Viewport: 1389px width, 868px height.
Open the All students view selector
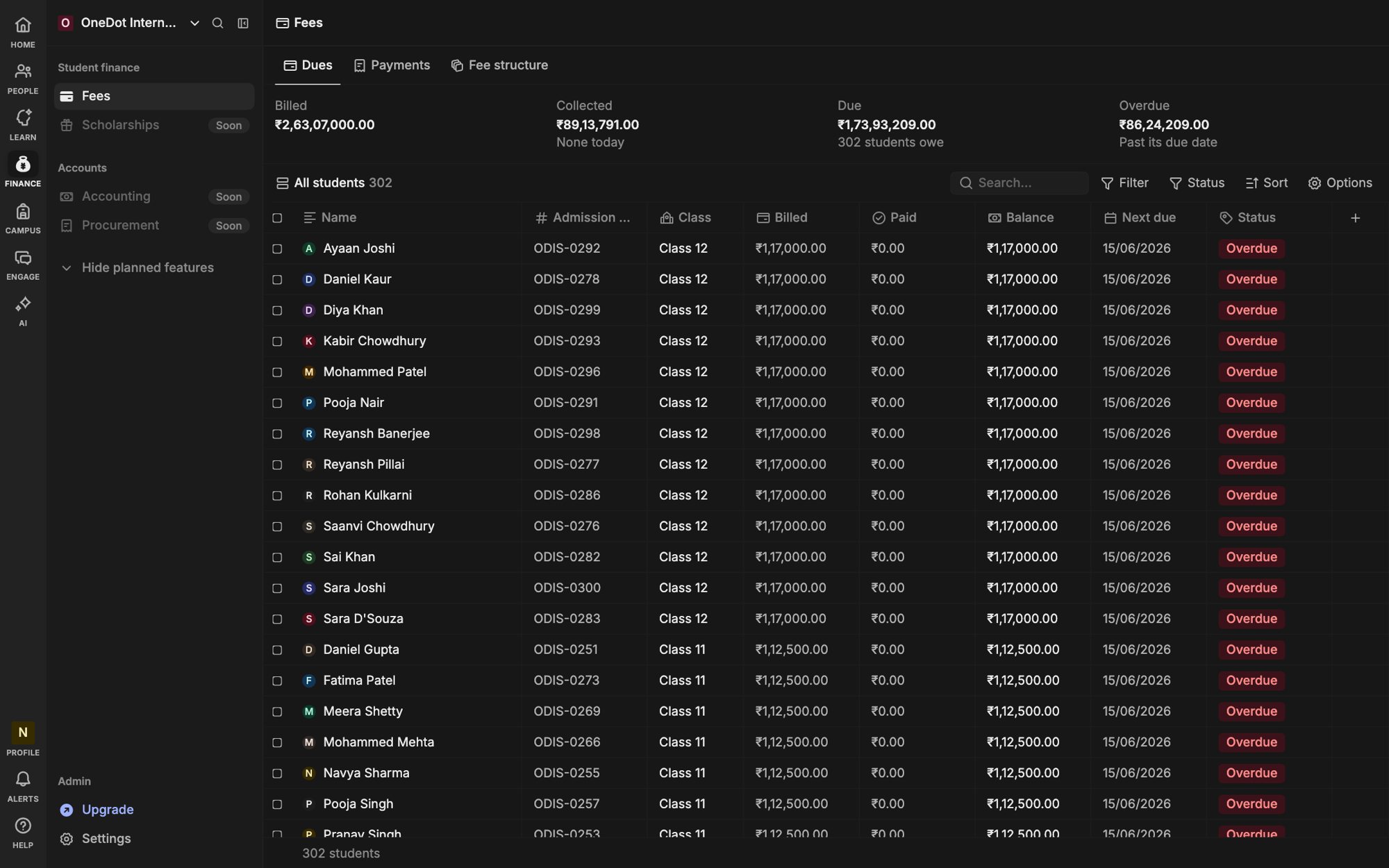pyautogui.click(x=334, y=183)
